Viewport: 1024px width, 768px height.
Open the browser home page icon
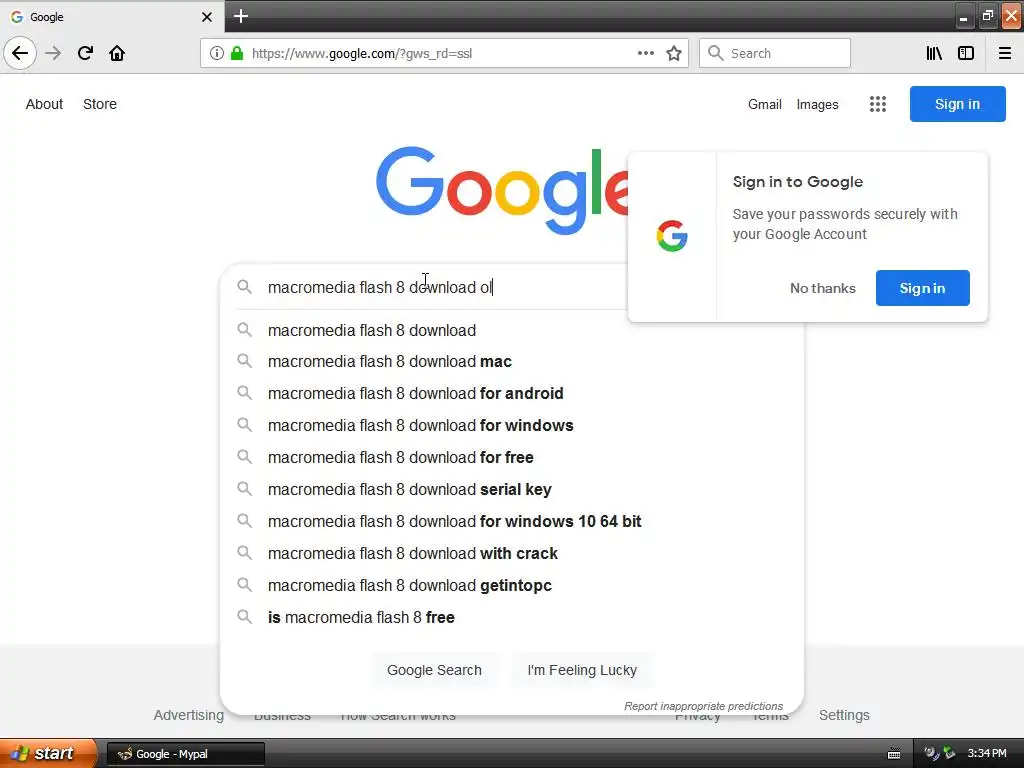117,53
